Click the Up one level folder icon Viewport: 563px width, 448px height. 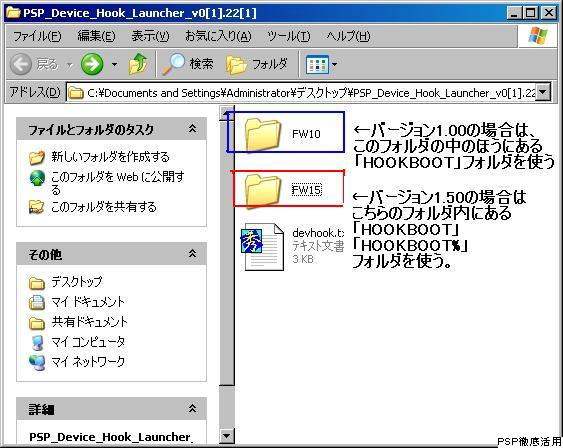(x=138, y=64)
